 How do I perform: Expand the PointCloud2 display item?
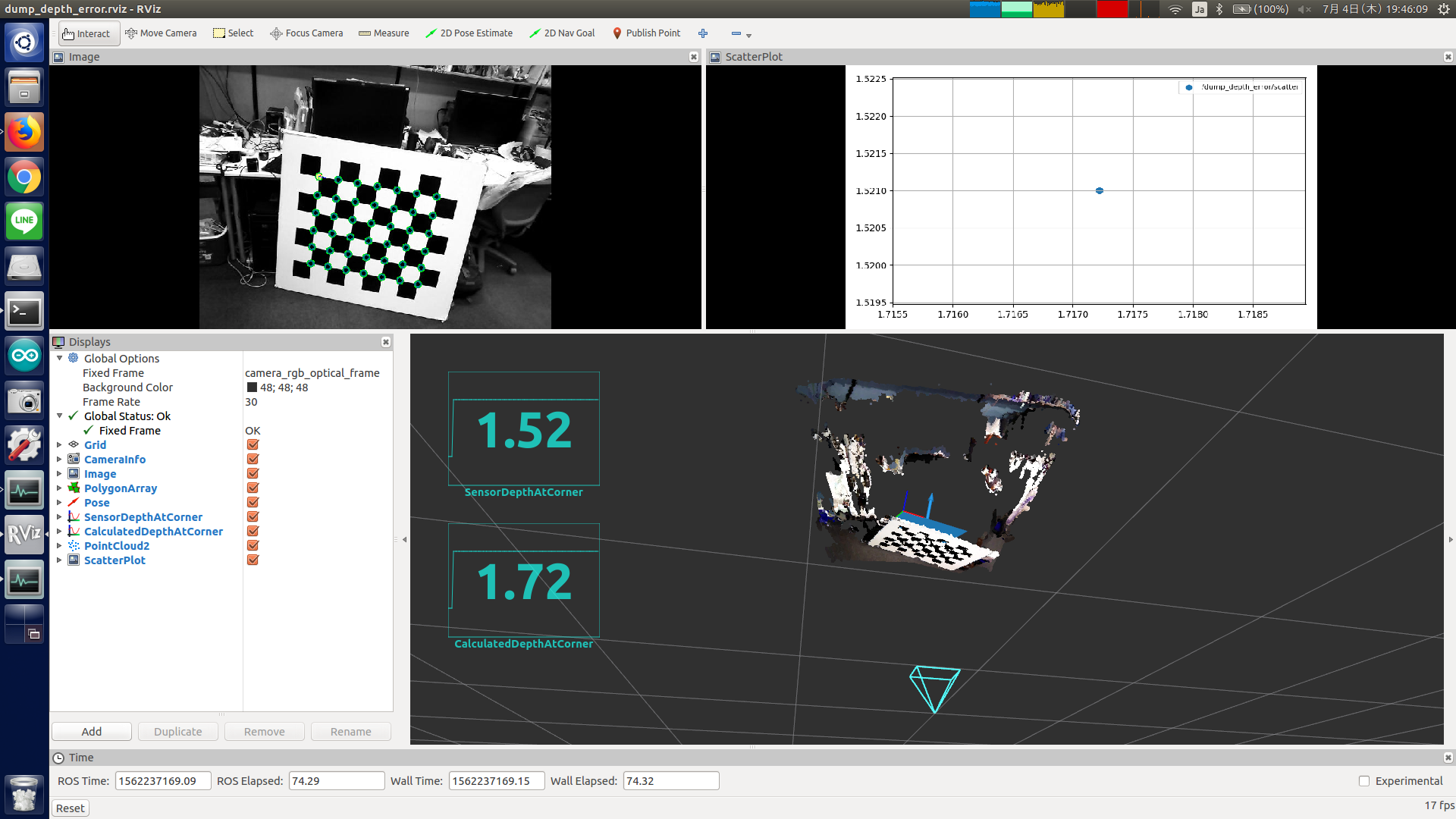click(59, 545)
